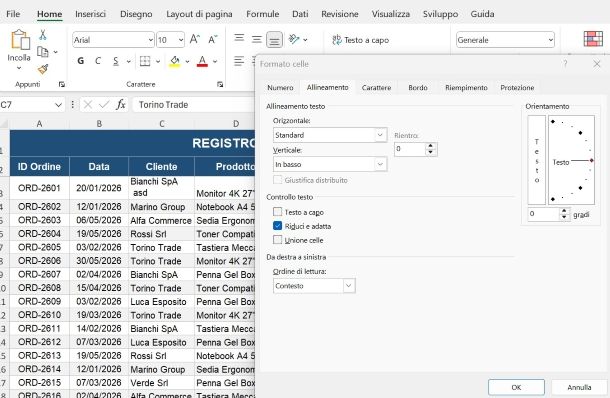Open the Formule ribbon tab
Screen dimensions: 610x398
pyautogui.click(x=263, y=14)
